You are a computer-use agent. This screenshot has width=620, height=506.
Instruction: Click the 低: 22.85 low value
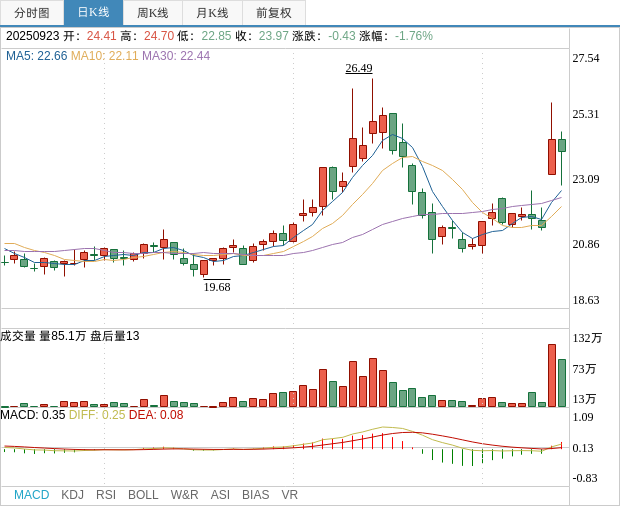point(204,36)
